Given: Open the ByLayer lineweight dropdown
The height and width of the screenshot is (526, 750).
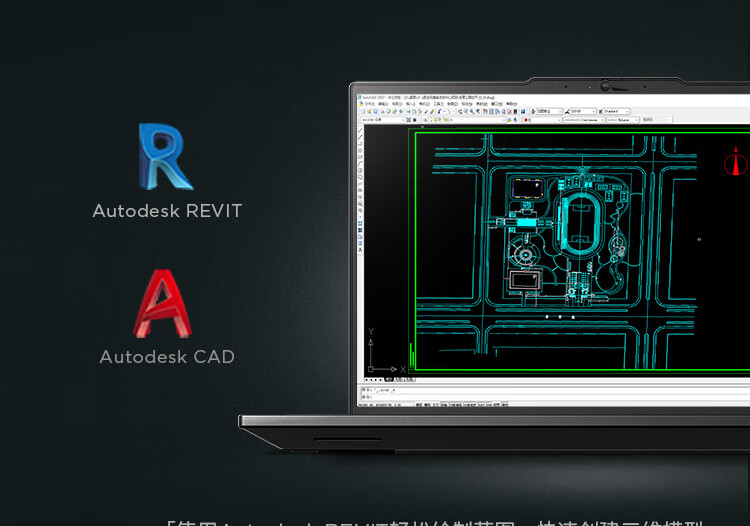Looking at the screenshot, I should pos(625,119).
